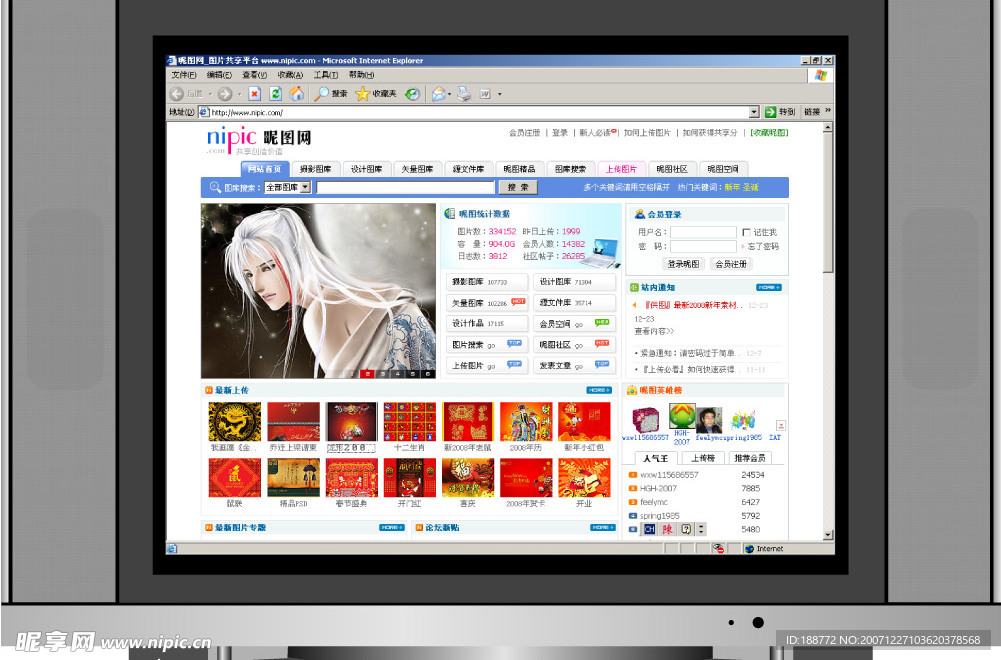
Task: Click into the 密码 input field
Action: 703,246
